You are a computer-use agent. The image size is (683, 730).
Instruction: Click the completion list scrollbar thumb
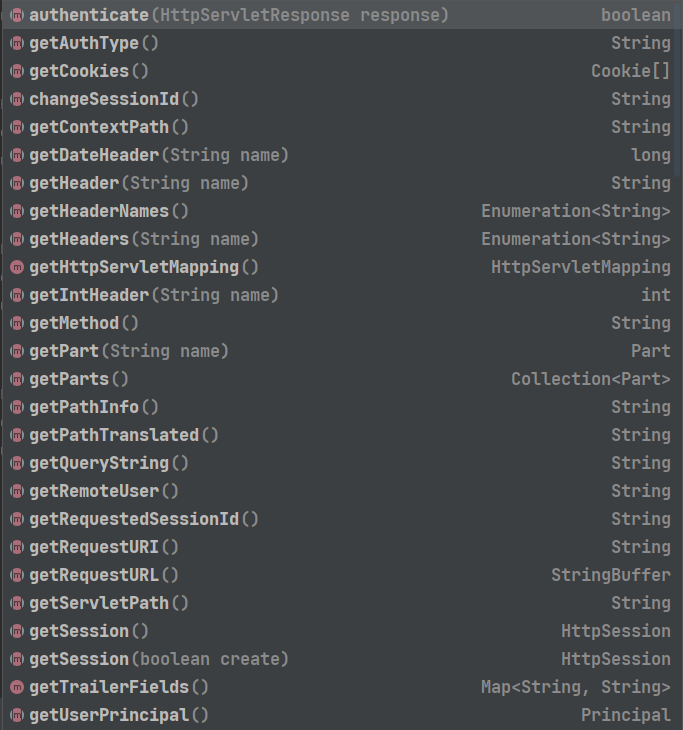pyautogui.click(x=678, y=88)
